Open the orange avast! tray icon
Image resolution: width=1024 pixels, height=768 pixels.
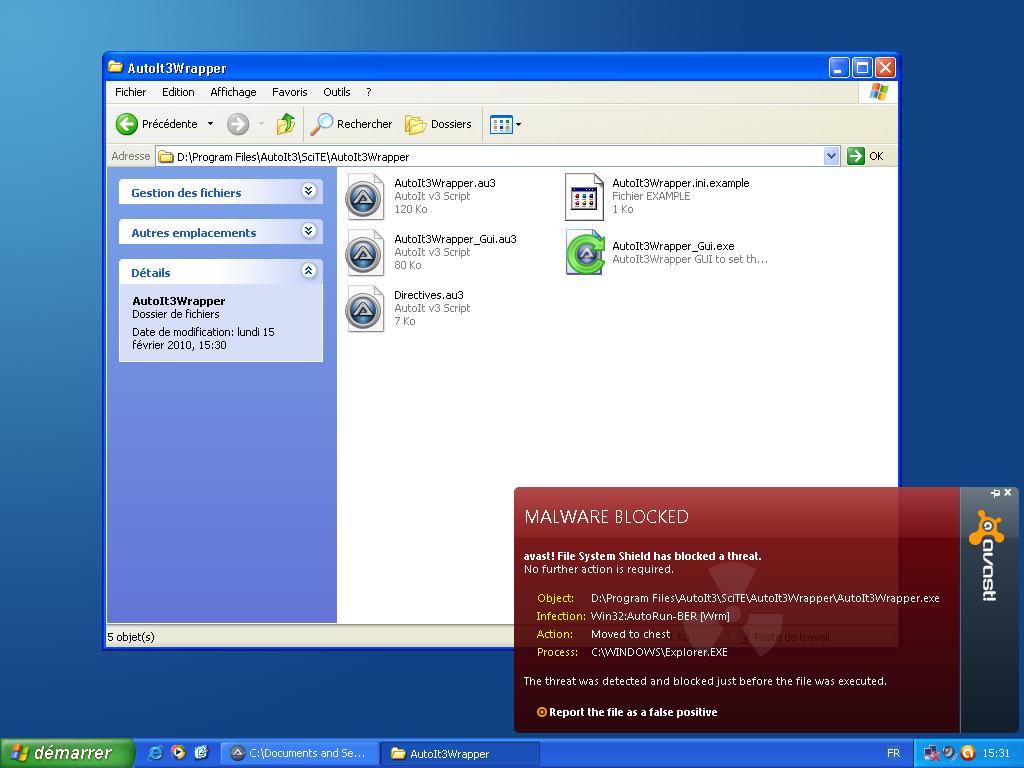tap(967, 753)
